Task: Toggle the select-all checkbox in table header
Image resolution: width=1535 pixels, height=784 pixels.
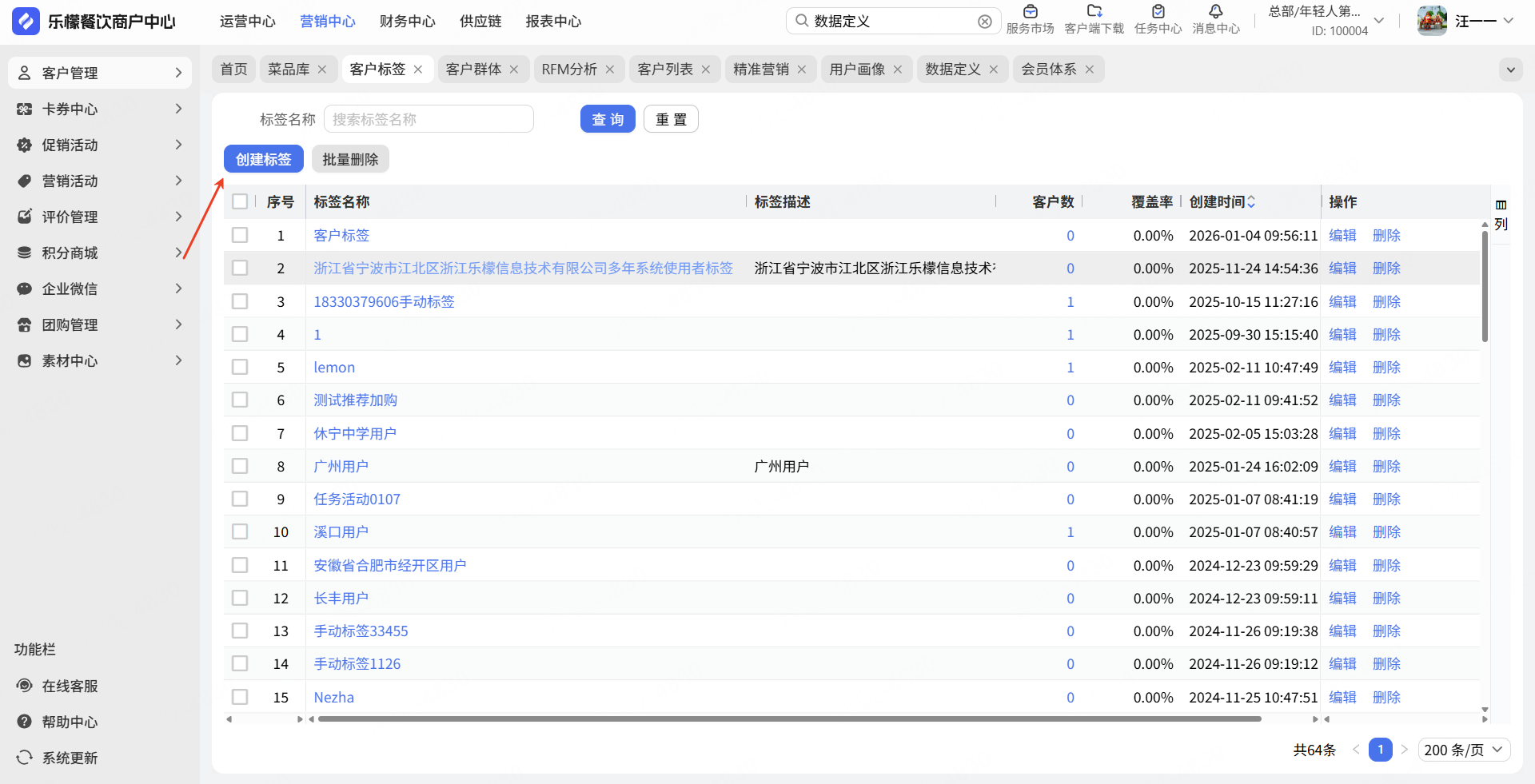Action: [240, 202]
